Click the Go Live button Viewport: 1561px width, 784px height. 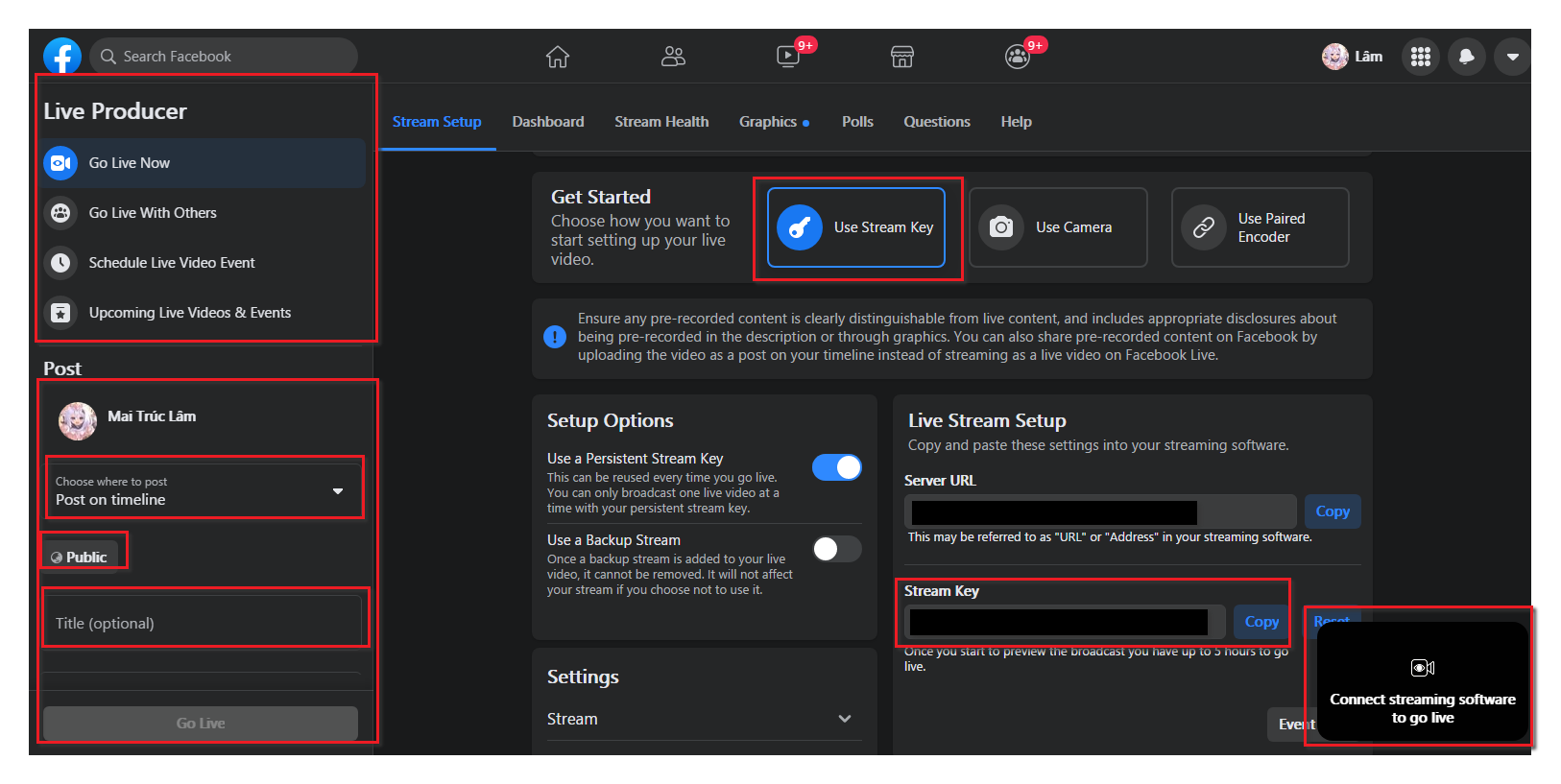(201, 724)
